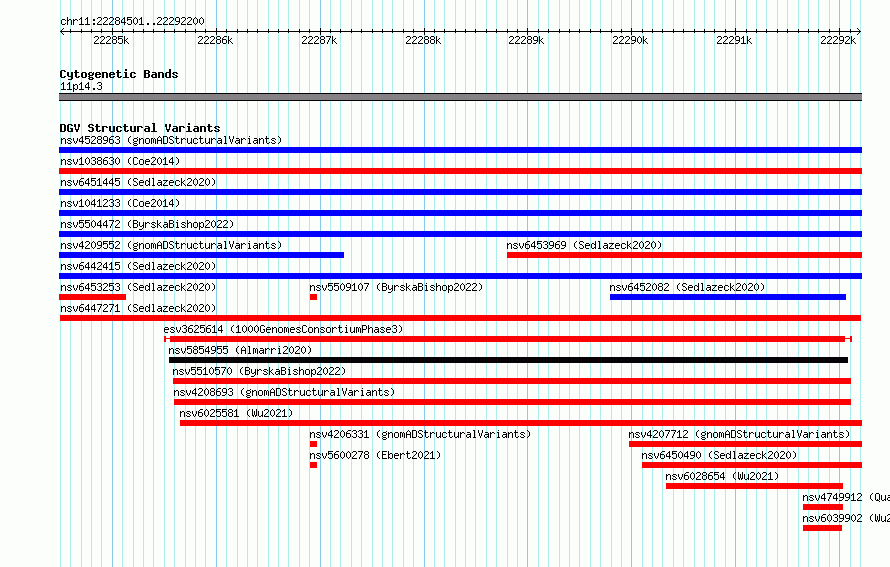Open the nsv6451445 (Sedlazeck2020) variant label
The height and width of the screenshot is (567, 890).
(x=138, y=182)
